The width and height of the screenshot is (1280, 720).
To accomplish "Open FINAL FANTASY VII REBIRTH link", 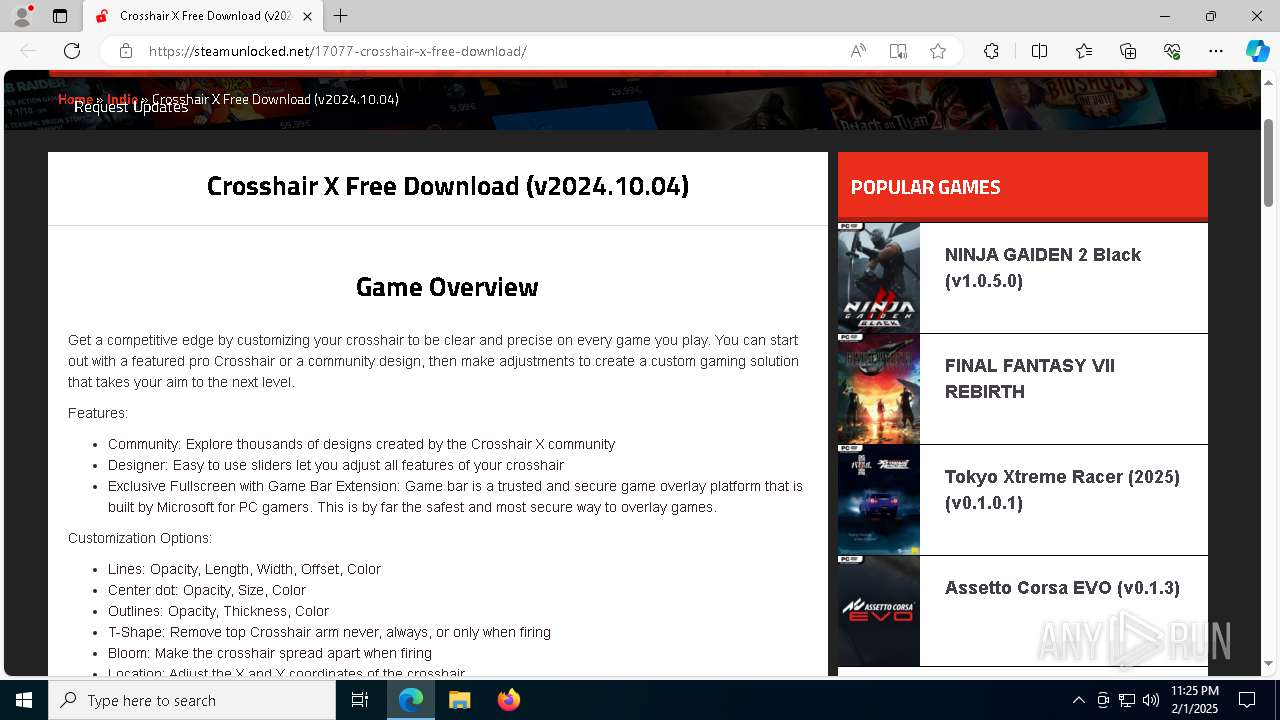I will (1030, 379).
